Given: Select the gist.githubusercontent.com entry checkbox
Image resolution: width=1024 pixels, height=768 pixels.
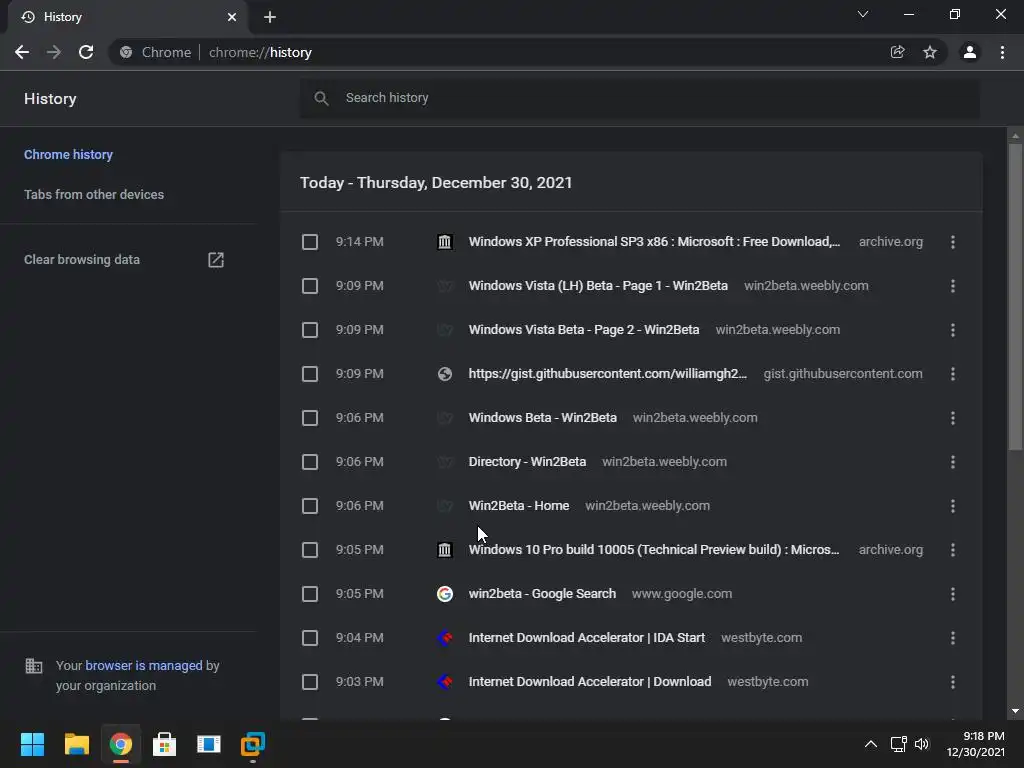Looking at the screenshot, I should [310, 374].
